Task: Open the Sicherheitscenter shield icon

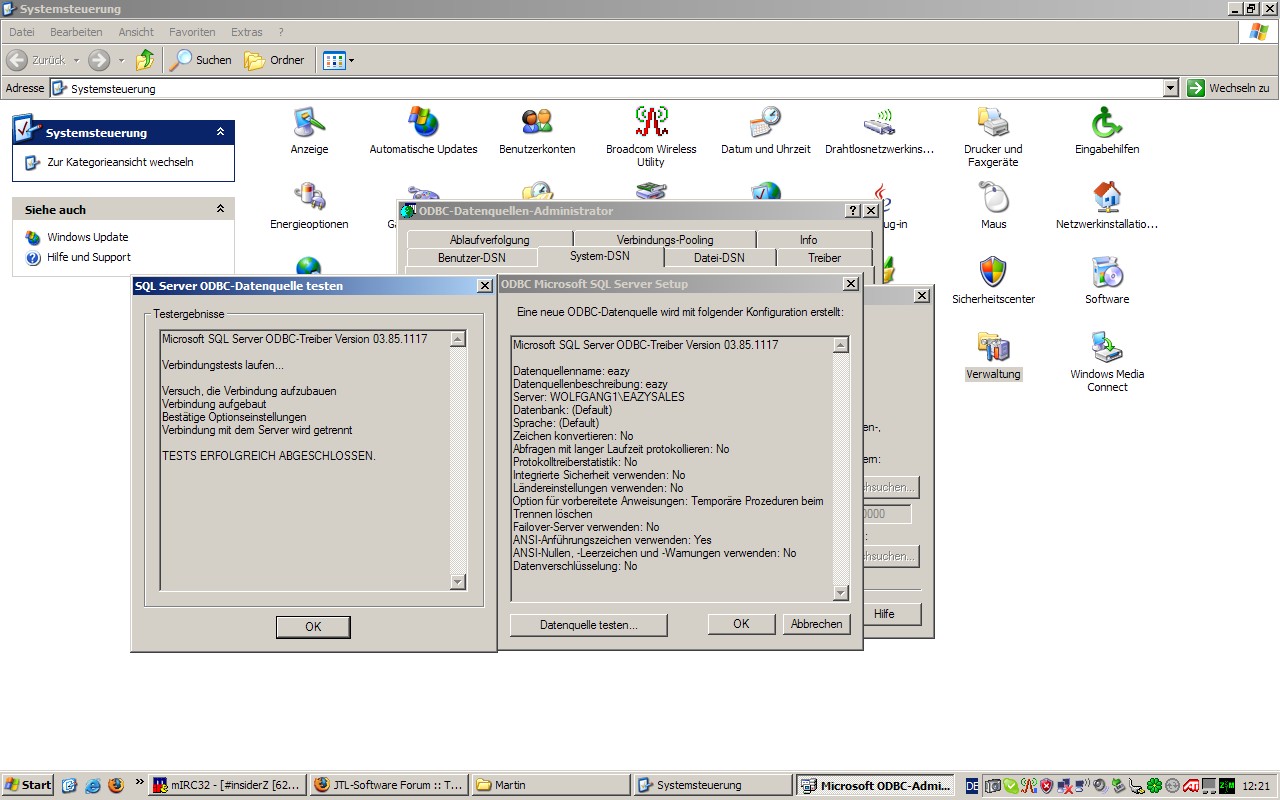Action: pos(994,272)
